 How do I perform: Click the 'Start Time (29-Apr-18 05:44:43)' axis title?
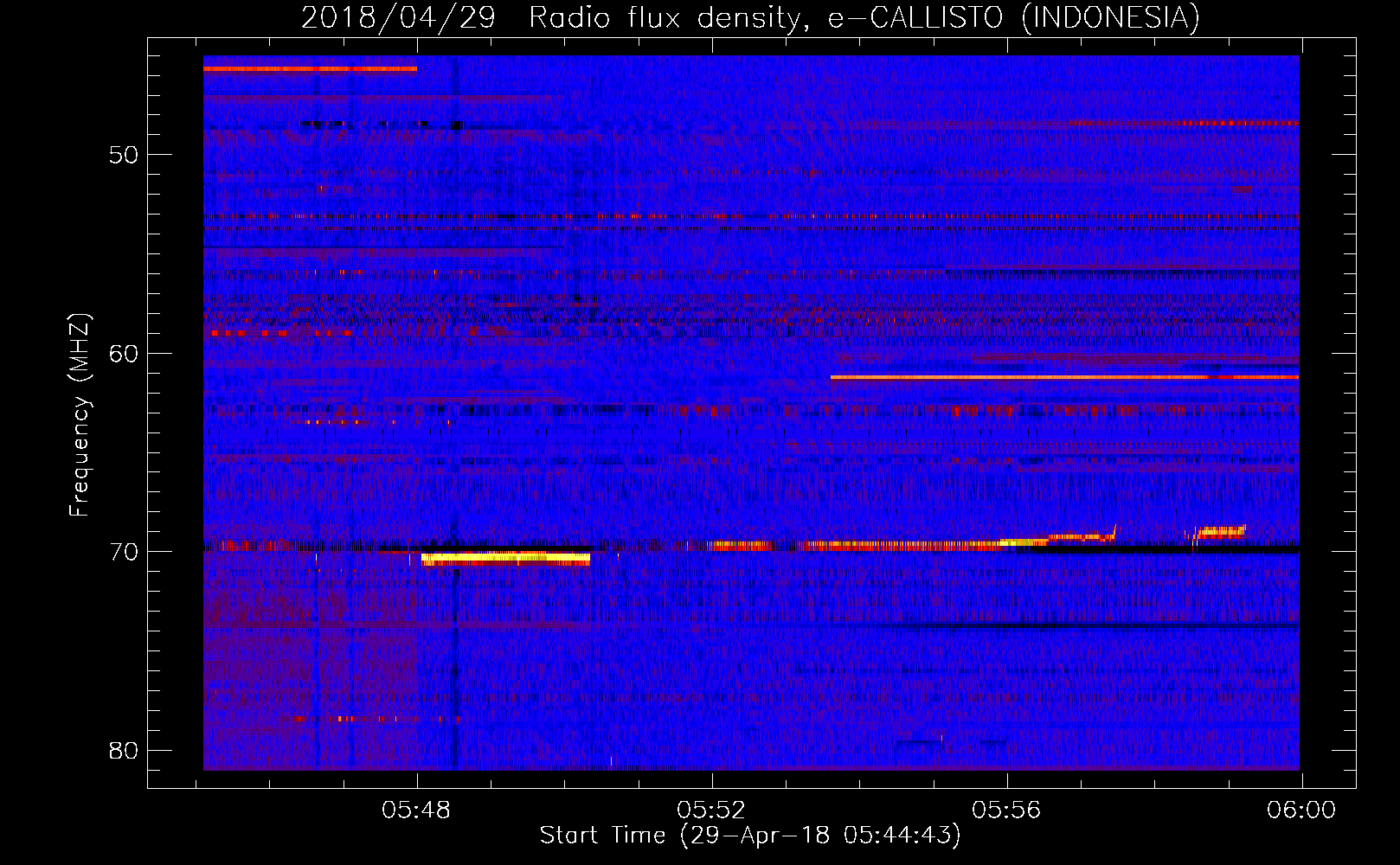click(x=750, y=836)
